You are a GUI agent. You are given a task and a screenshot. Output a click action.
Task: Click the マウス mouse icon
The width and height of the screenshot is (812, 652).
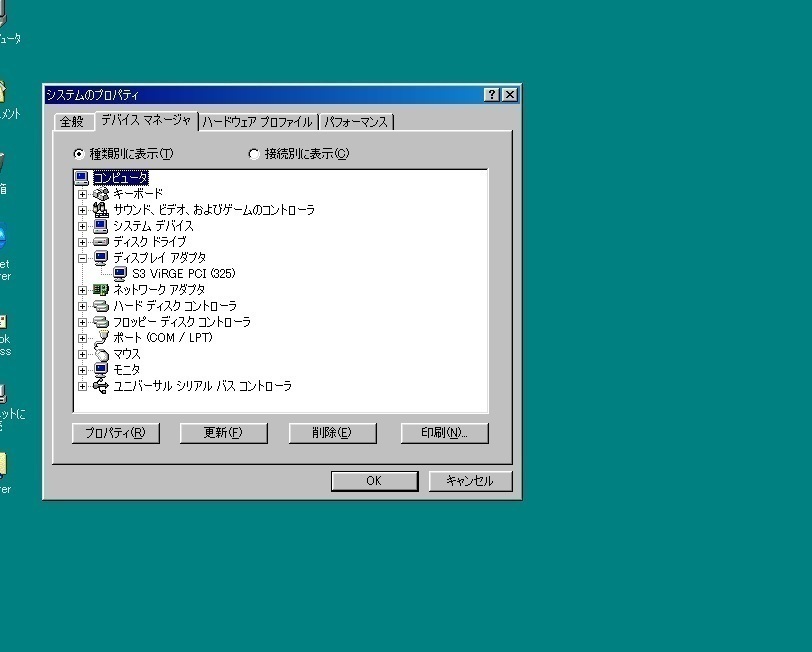pyautogui.click(x=100, y=354)
